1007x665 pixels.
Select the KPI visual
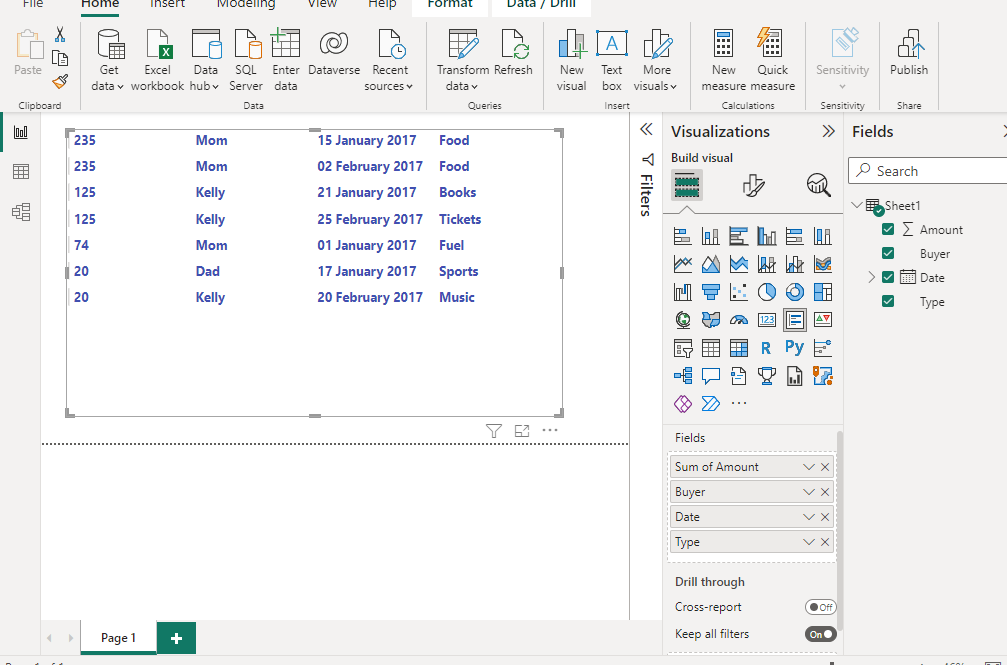pos(823,320)
